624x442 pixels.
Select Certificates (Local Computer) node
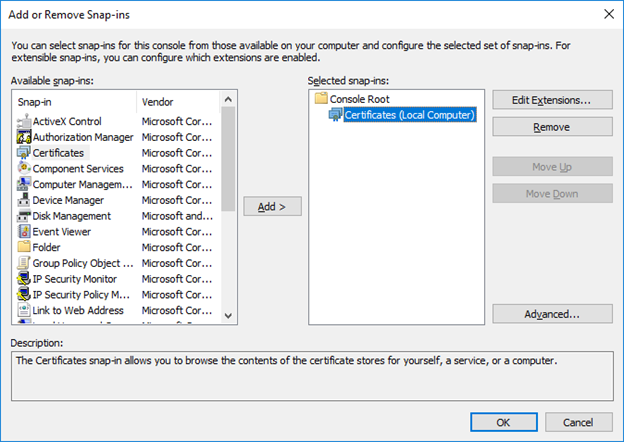tap(408, 115)
